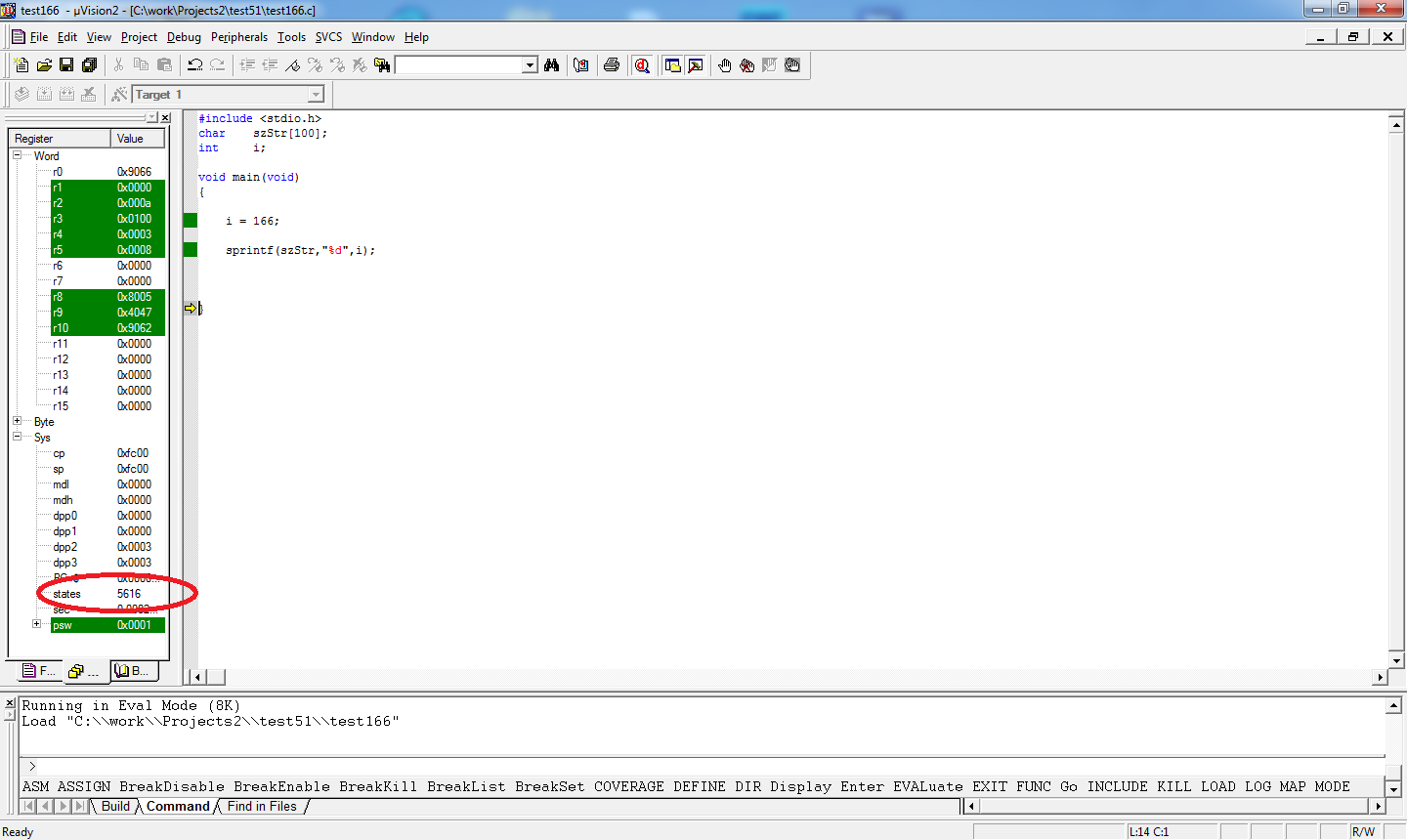
Task: Save the current file with floppy icon
Action: [66, 65]
